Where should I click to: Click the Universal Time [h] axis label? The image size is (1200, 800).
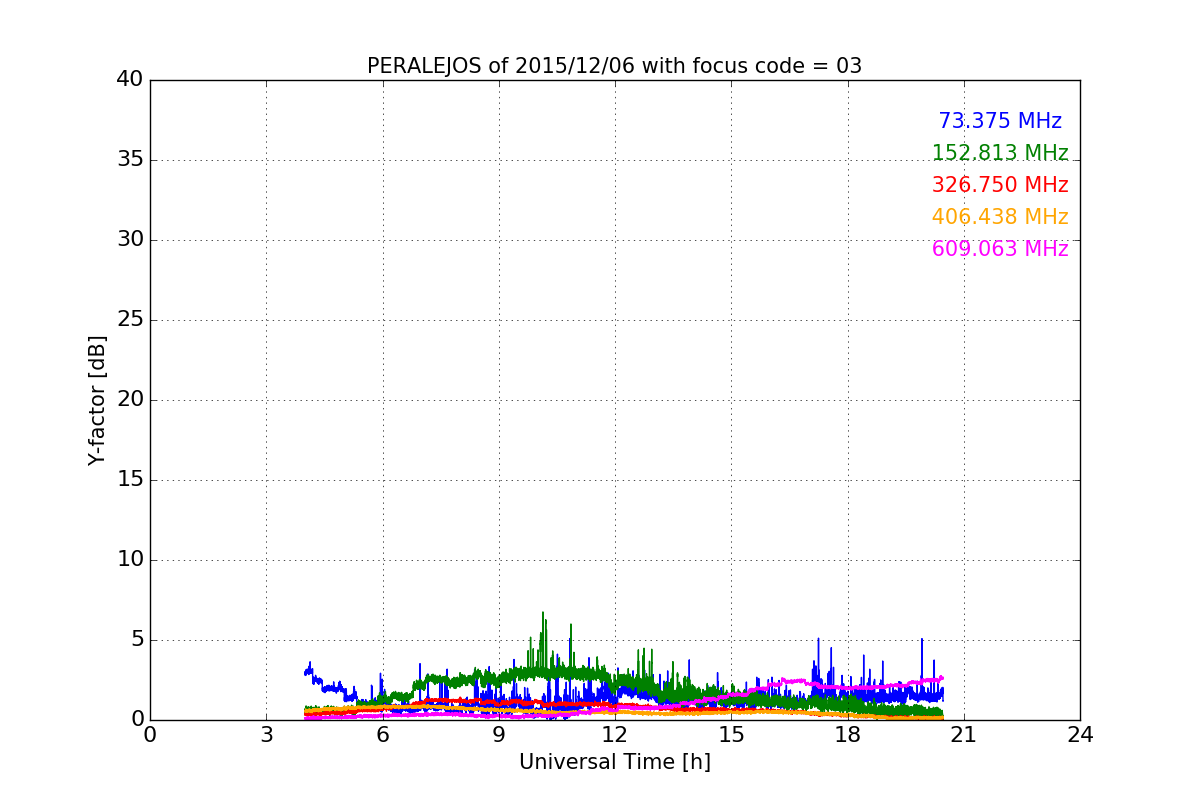pyautogui.click(x=614, y=762)
